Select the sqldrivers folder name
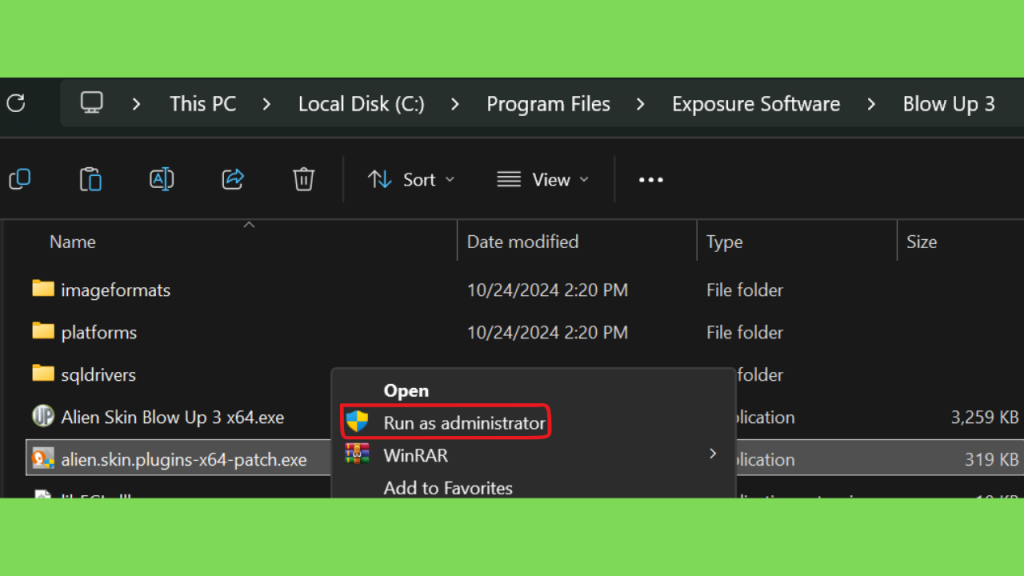 [x=98, y=375]
